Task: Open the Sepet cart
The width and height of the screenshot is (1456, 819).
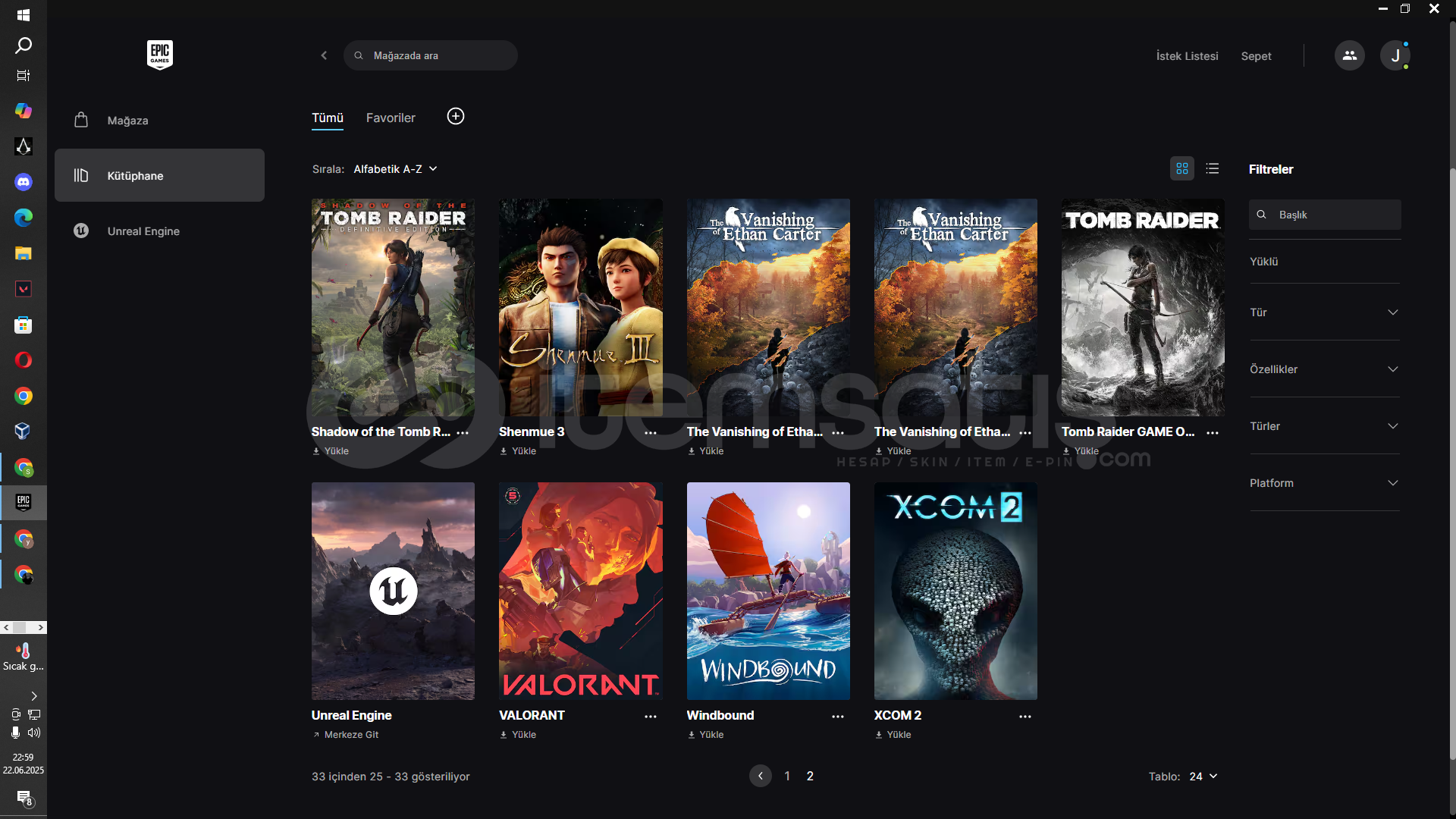Action: (x=1256, y=56)
